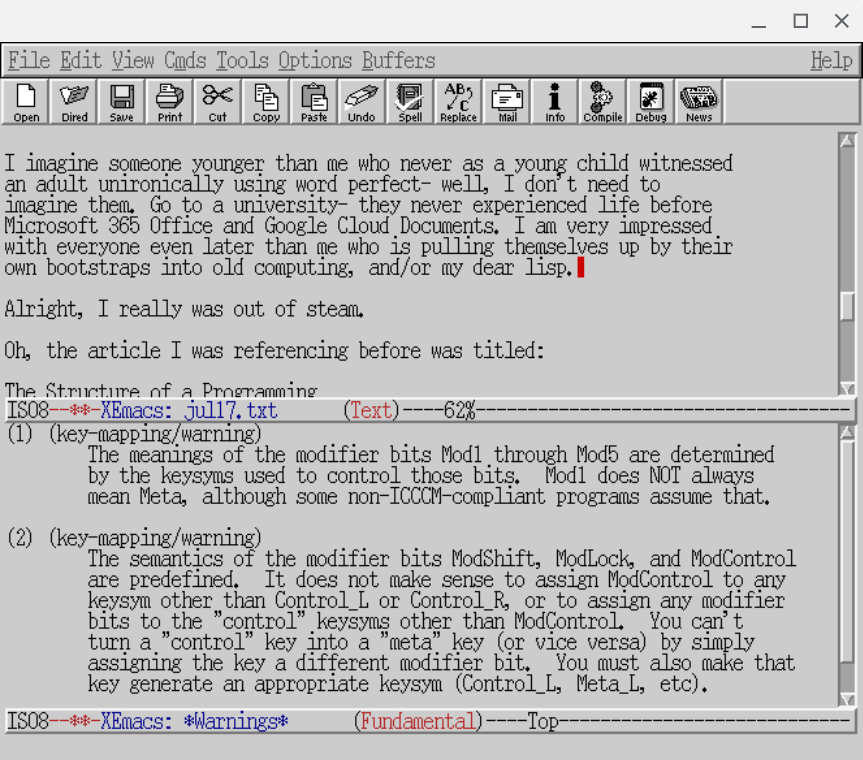This screenshot has width=863, height=760.
Task: Click the red text cursor after 'lisp.'
Action: pos(581,268)
